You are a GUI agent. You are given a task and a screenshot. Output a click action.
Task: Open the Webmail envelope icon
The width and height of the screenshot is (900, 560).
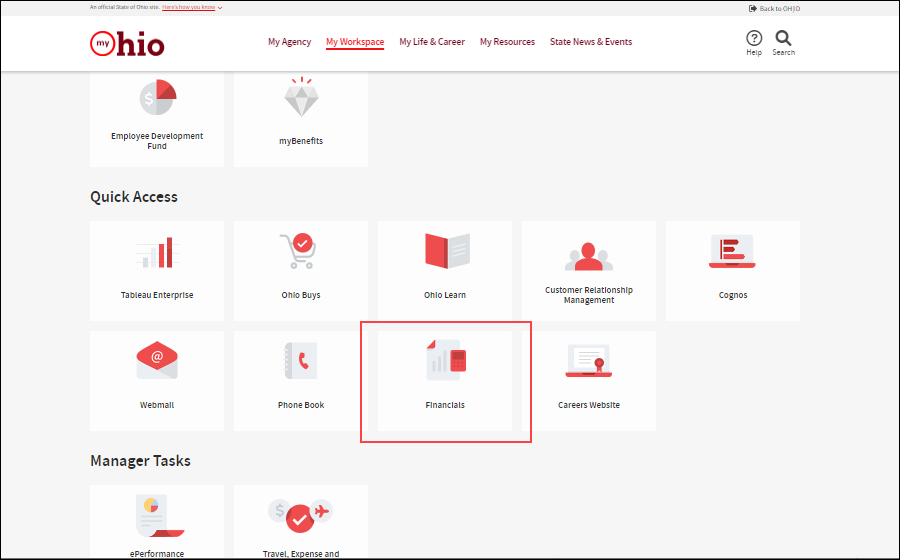click(157, 361)
